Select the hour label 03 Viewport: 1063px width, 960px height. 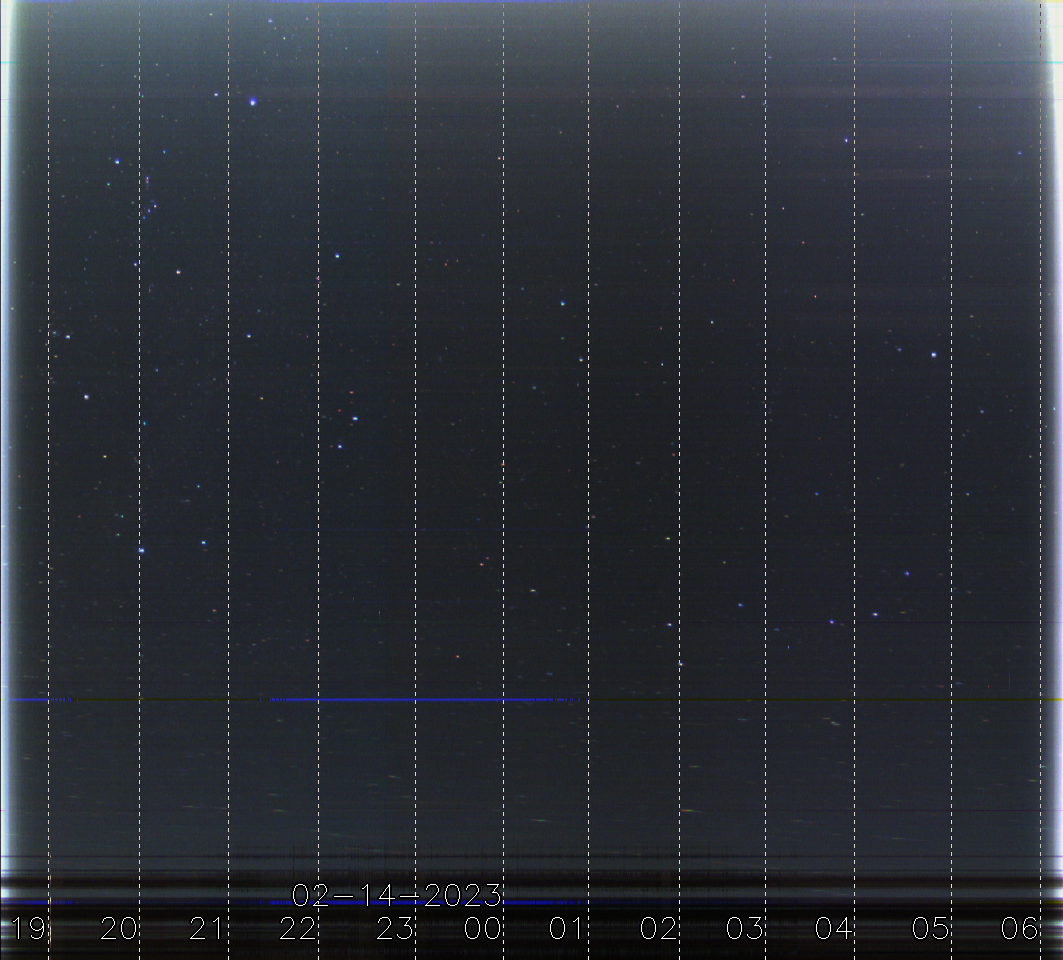744,928
